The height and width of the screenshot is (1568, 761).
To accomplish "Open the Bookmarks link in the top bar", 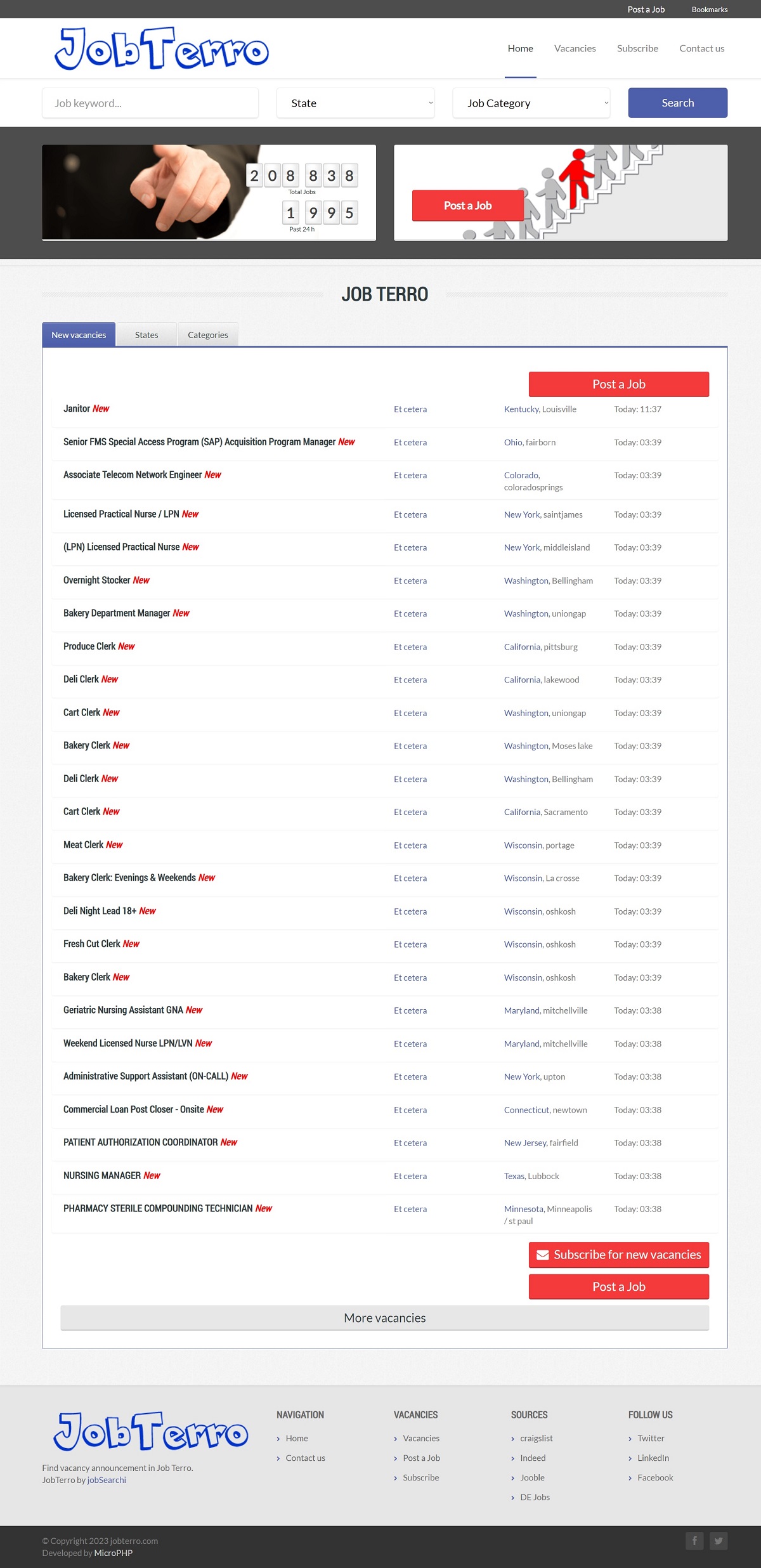I will [x=710, y=10].
